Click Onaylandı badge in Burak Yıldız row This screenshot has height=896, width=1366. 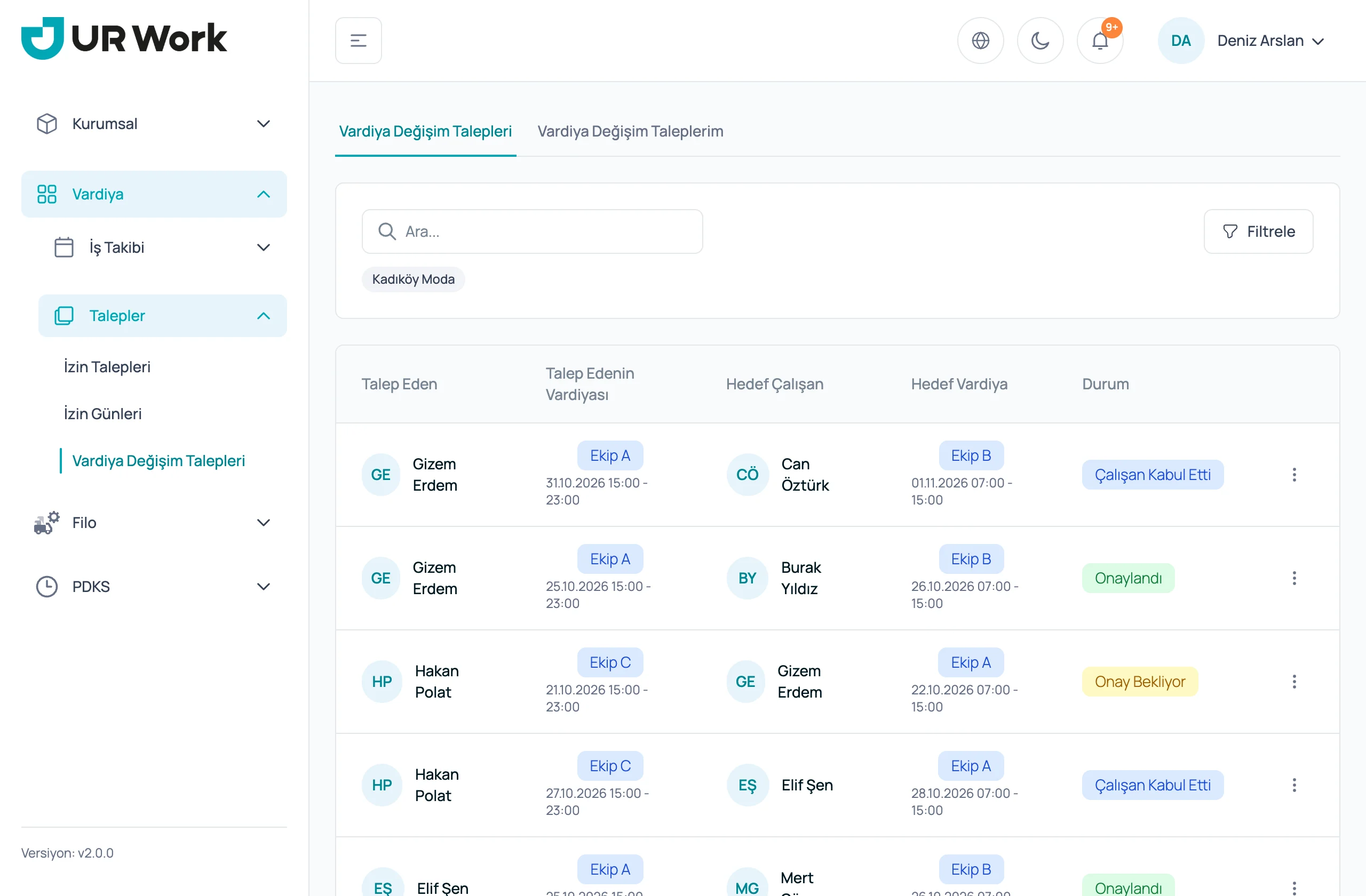tap(1128, 578)
